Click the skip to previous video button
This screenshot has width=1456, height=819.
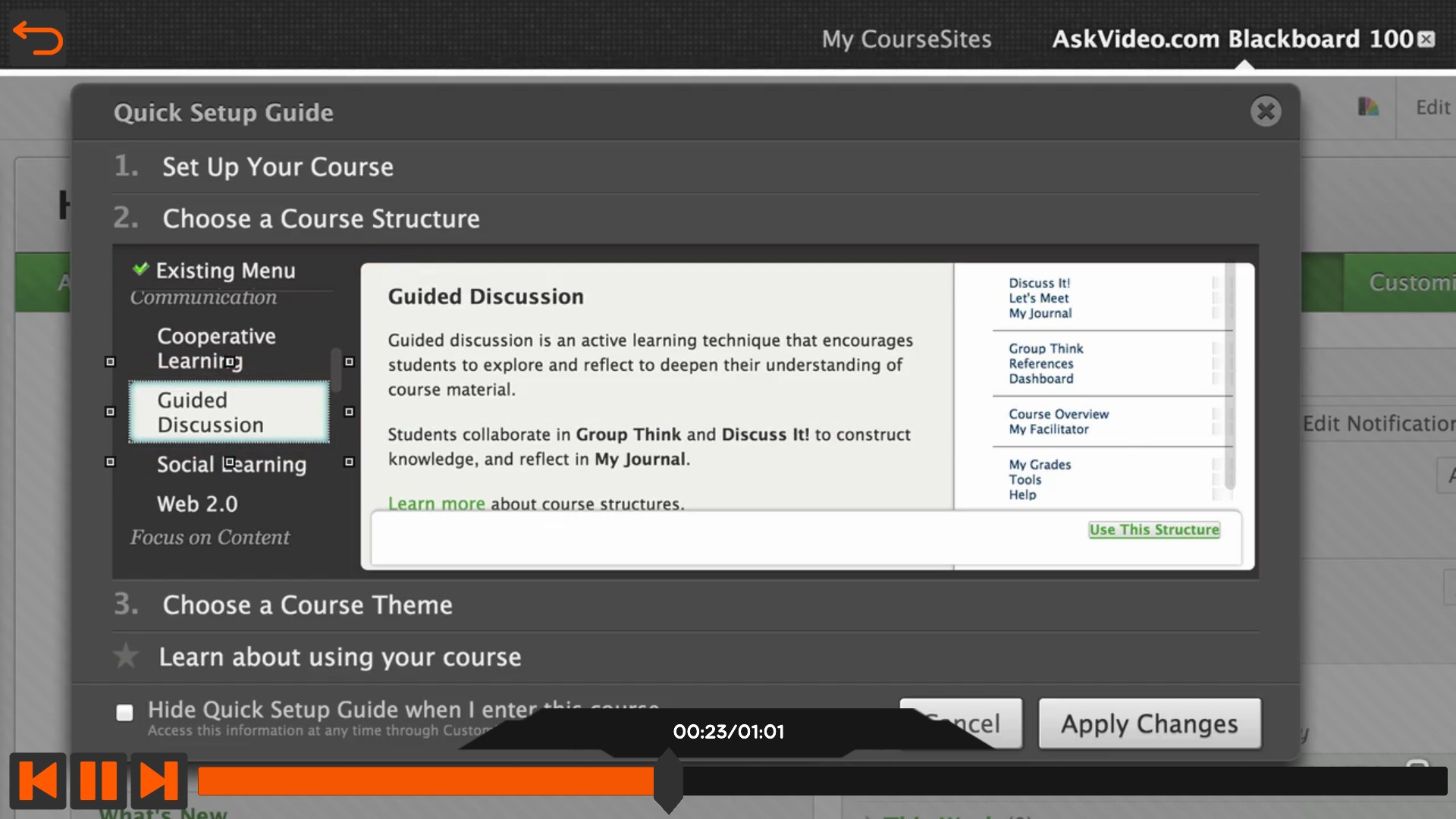38,780
